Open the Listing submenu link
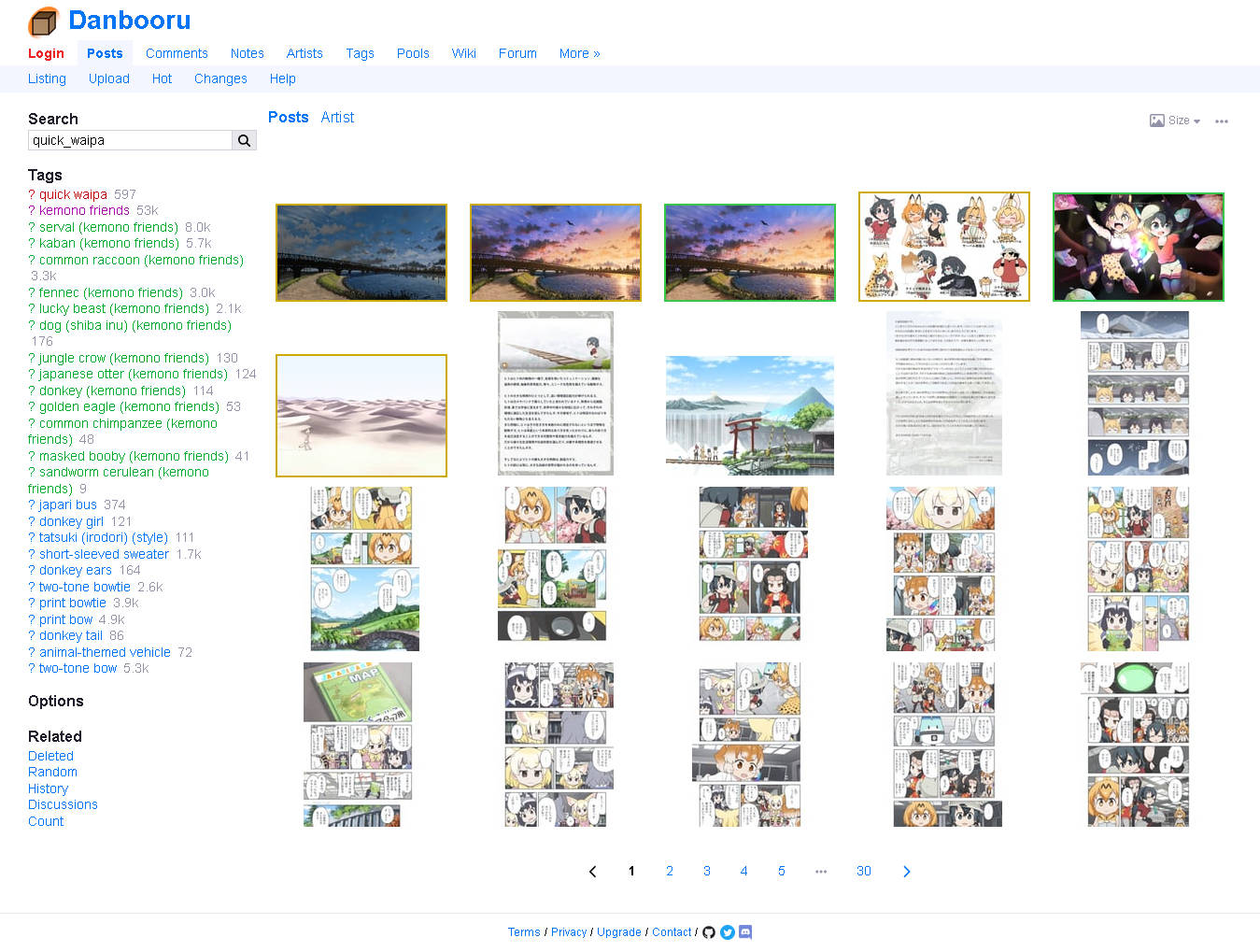1260x952 pixels. pos(47,78)
